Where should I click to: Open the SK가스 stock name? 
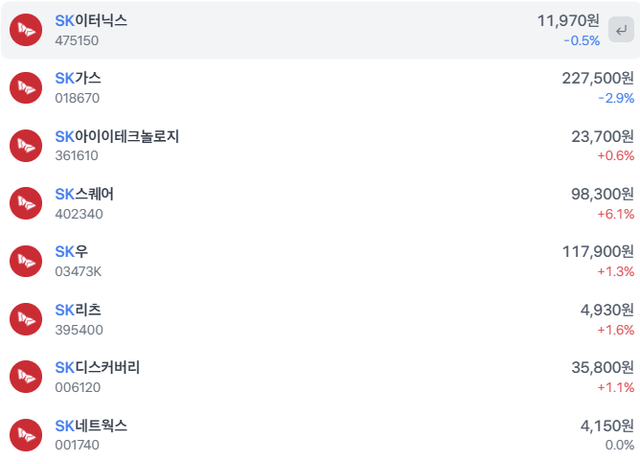[78, 78]
